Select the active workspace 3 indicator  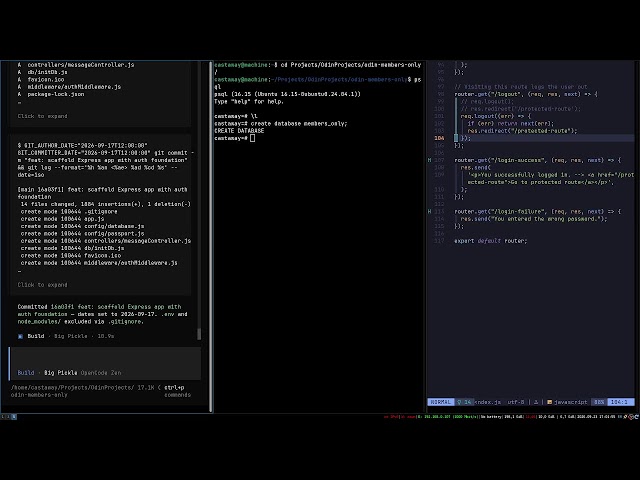pyautogui.click(x=14, y=417)
